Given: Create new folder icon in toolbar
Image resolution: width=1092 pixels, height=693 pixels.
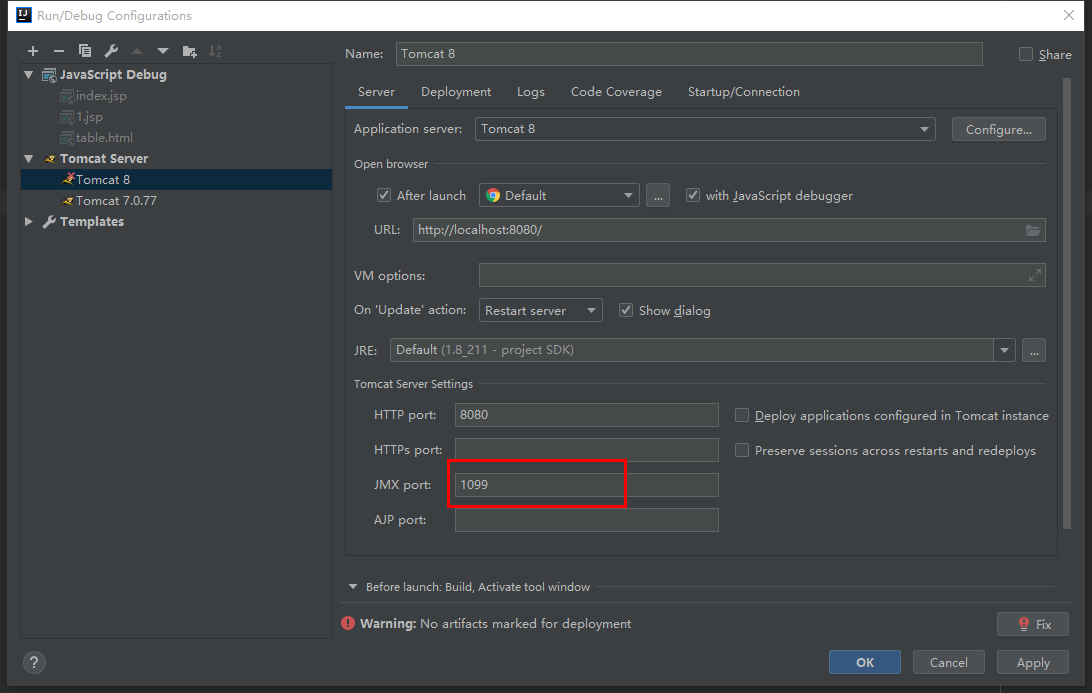Looking at the screenshot, I should [x=189, y=51].
